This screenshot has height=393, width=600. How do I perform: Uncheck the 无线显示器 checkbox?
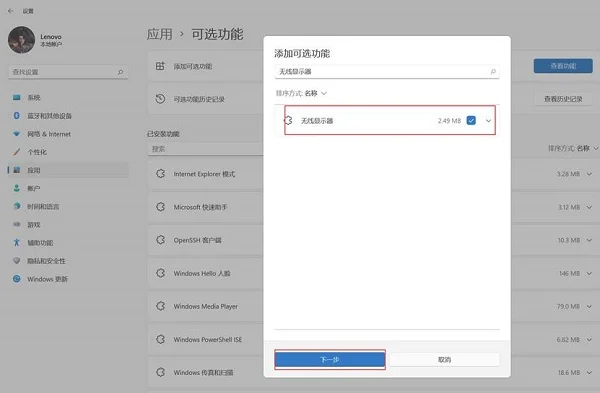click(x=471, y=121)
